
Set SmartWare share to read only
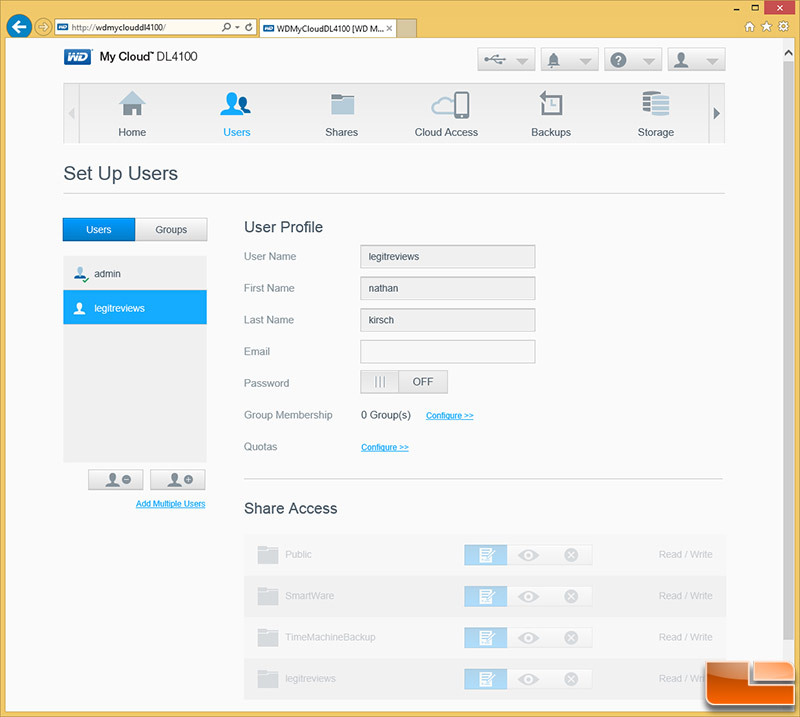[x=529, y=596]
